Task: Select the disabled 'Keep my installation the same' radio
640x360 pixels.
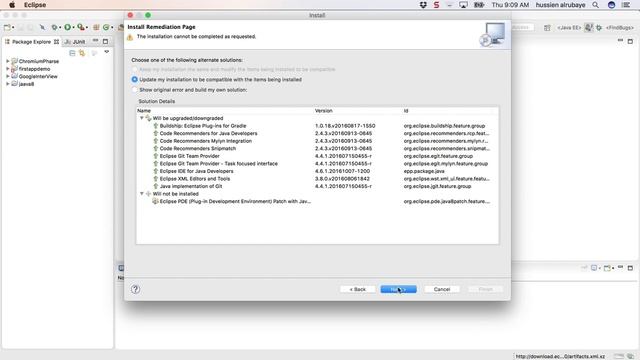Action: 134,69
